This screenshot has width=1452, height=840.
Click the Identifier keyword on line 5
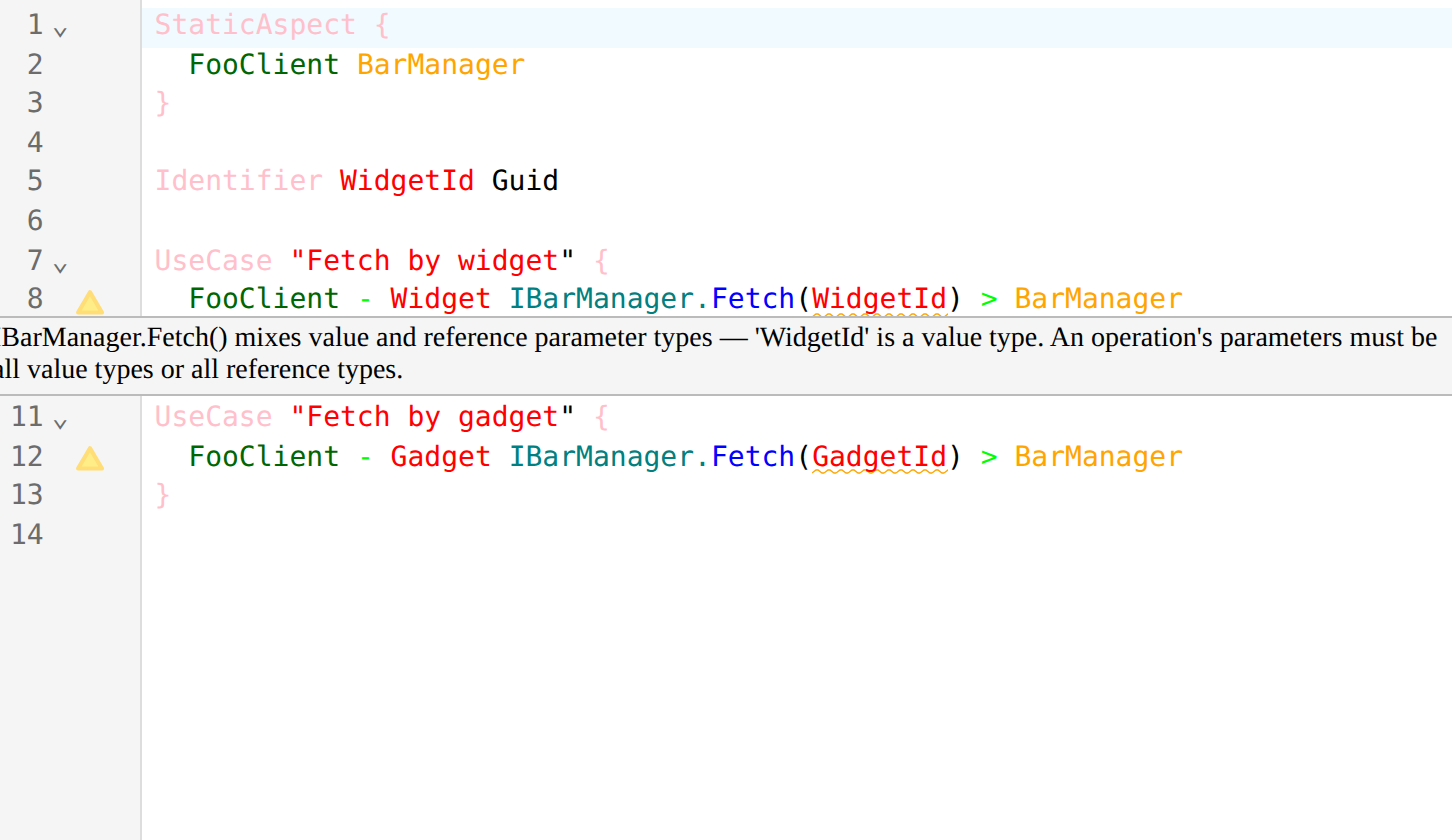point(238,181)
